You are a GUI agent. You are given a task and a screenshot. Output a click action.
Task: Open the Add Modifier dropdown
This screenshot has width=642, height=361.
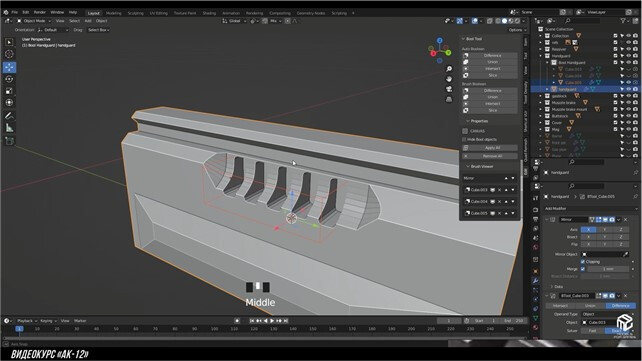[x=590, y=209]
